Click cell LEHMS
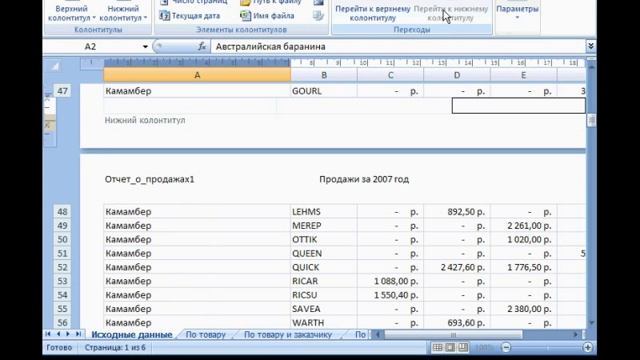The width and height of the screenshot is (640, 360). tap(324, 211)
